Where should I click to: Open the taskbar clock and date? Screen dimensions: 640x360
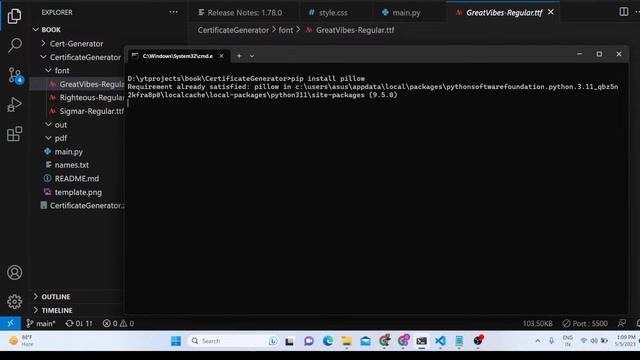click(x=625, y=341)
